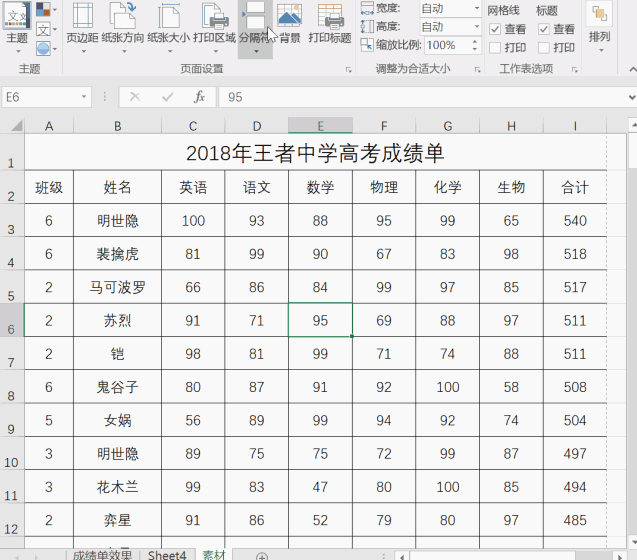This screenshot has width=637, height=560.
Task: Select the 素材 sheet tab
Action: point(214,555)
